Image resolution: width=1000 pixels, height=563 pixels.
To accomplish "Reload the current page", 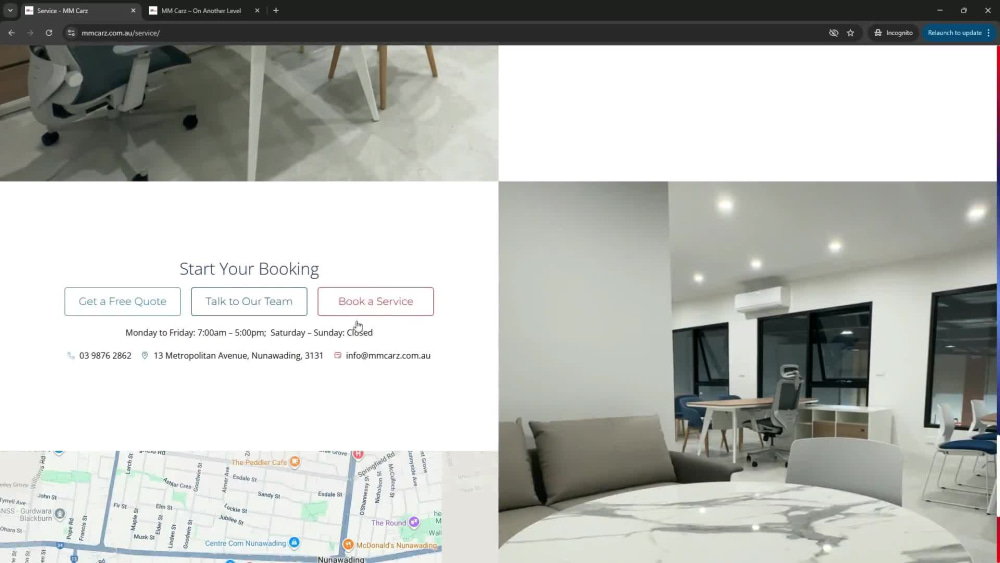I will [x=48, y=33].
